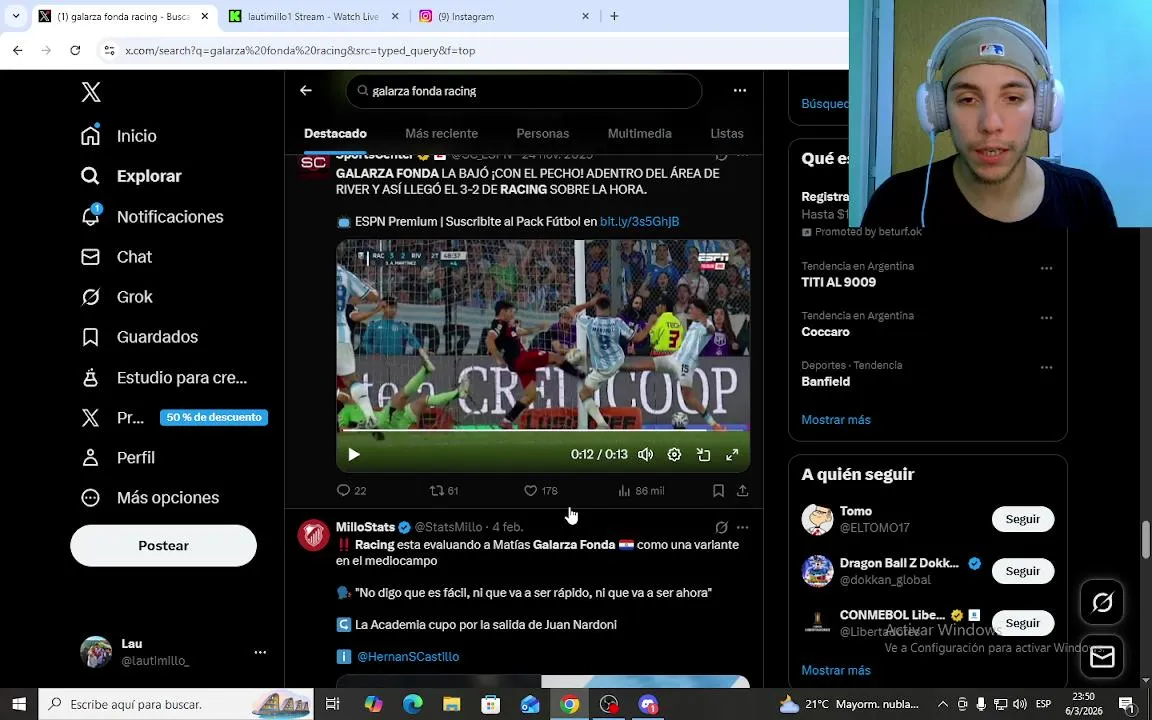Open Explorar in sidebar

click(x=131, y=176)
